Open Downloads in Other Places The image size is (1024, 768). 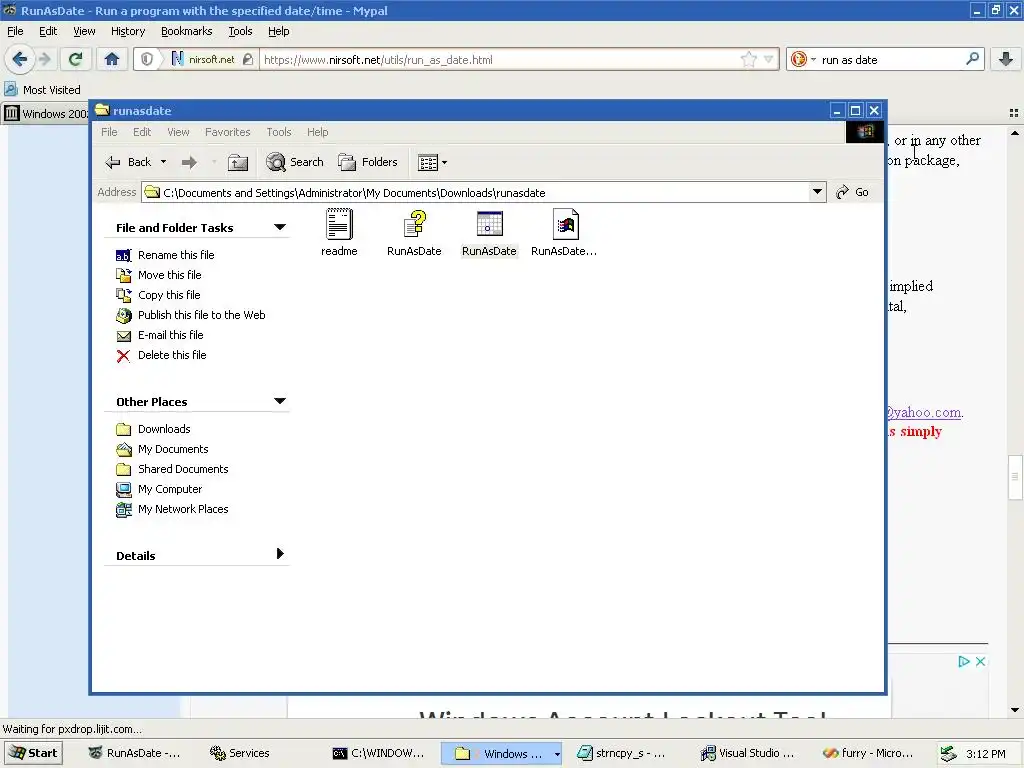164,429
